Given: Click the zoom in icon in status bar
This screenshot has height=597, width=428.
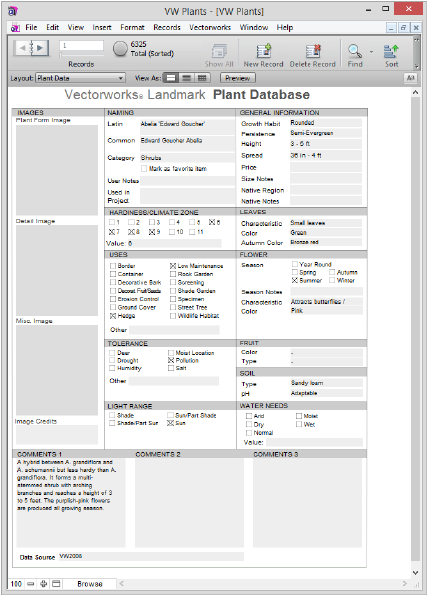Looking at the screenshot, I should click(x=43, y=584).
